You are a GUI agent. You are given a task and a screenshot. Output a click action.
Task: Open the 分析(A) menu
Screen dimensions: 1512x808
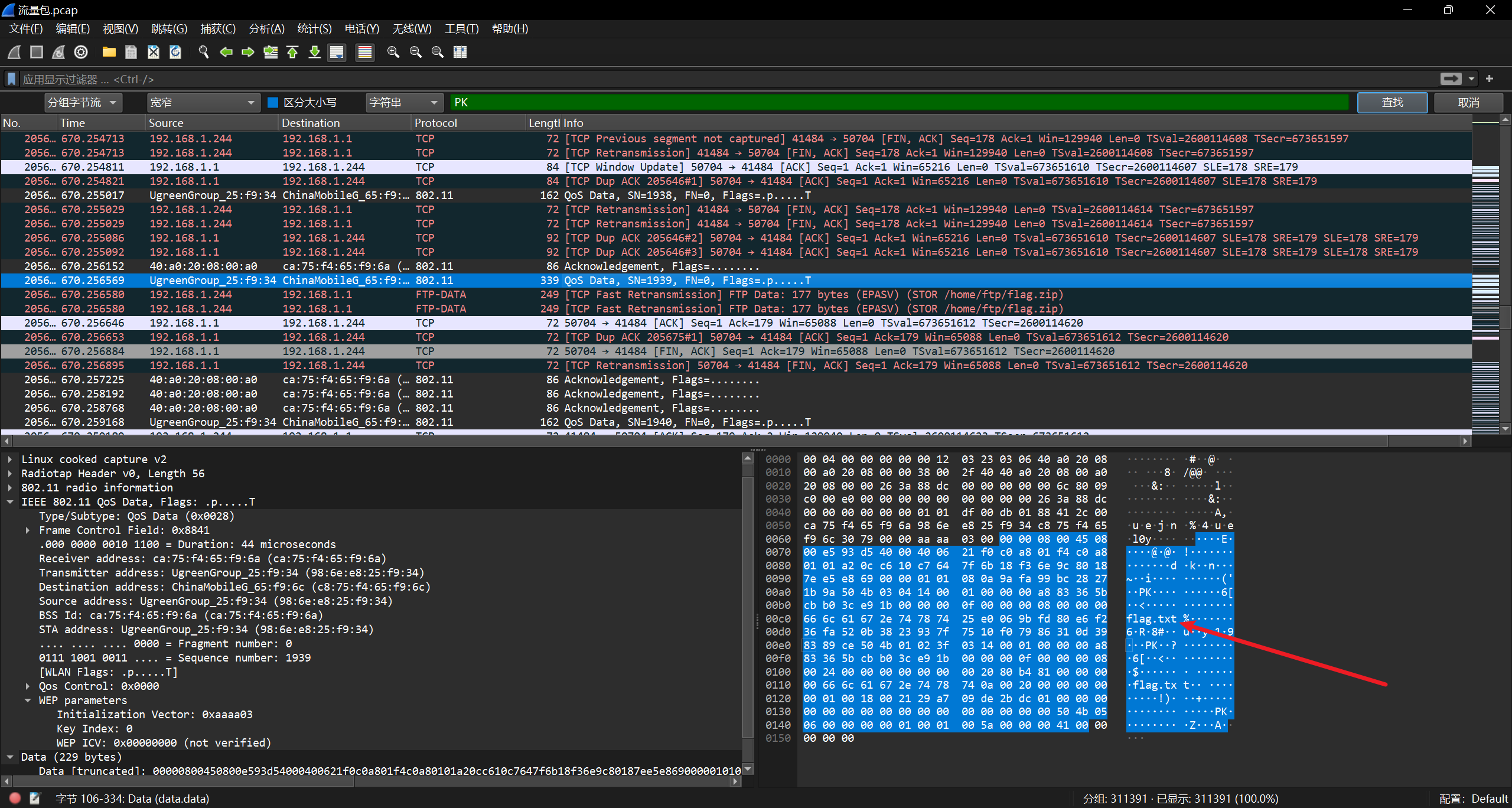tap(266, 28)
